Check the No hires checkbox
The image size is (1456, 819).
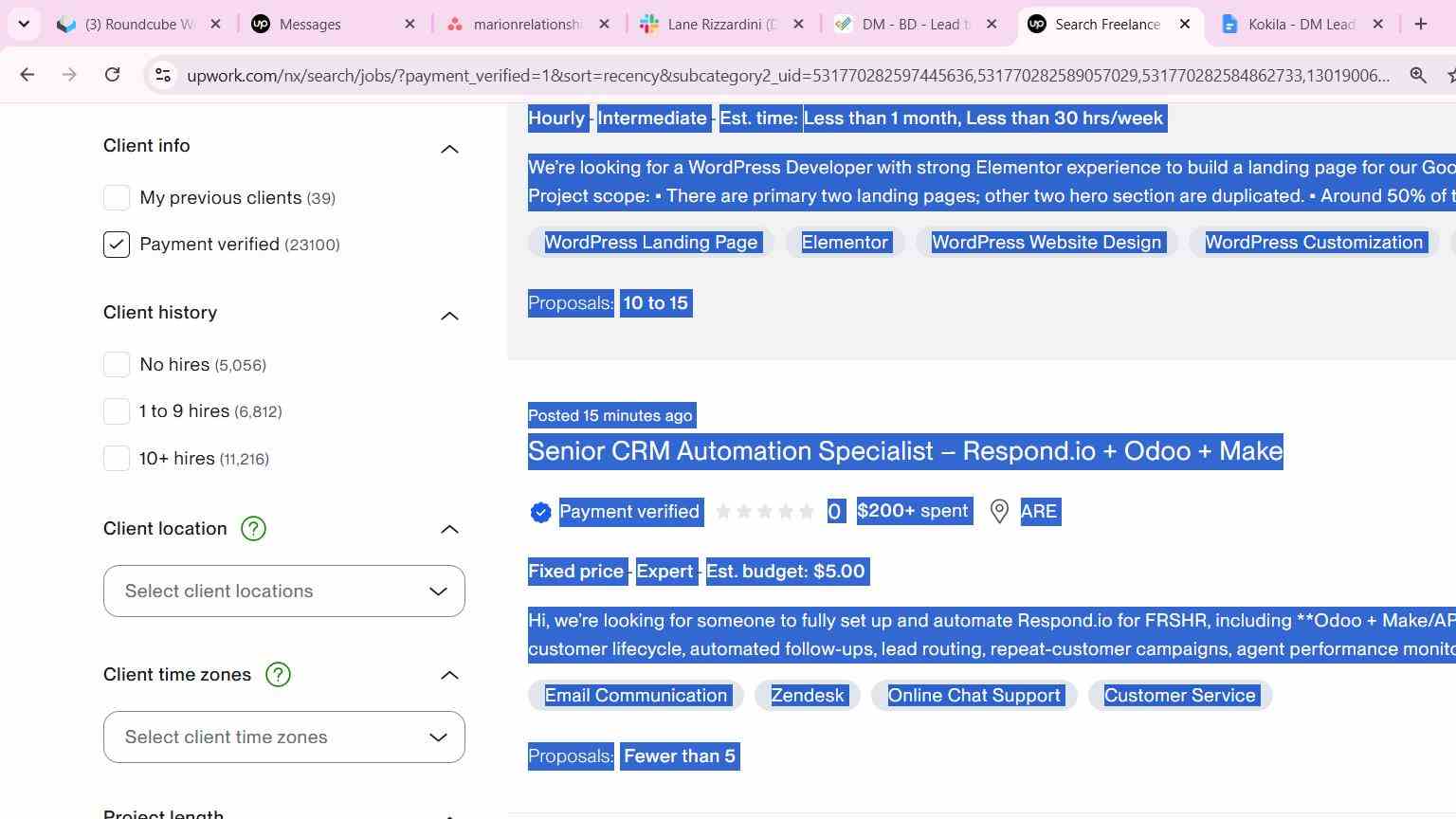[117, 365]
